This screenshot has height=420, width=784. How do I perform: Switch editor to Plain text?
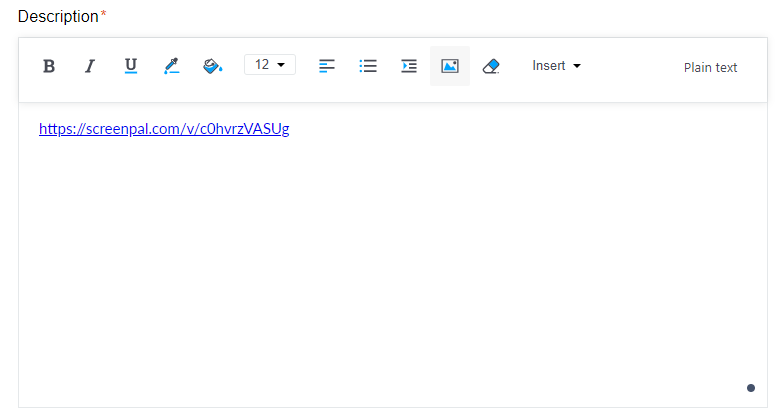click(x=710, y=68)
